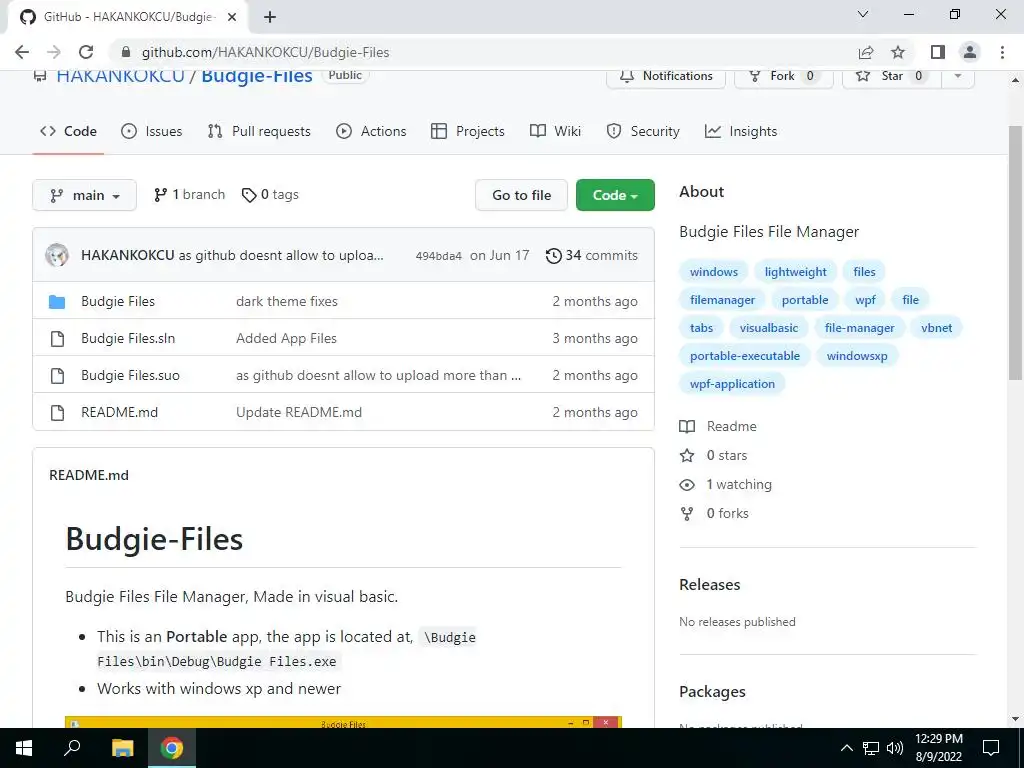The width and height of the screenshot is (1024, 768).
Task: Click the Chrome icon in the taskbar
Action: click(172, 748)
